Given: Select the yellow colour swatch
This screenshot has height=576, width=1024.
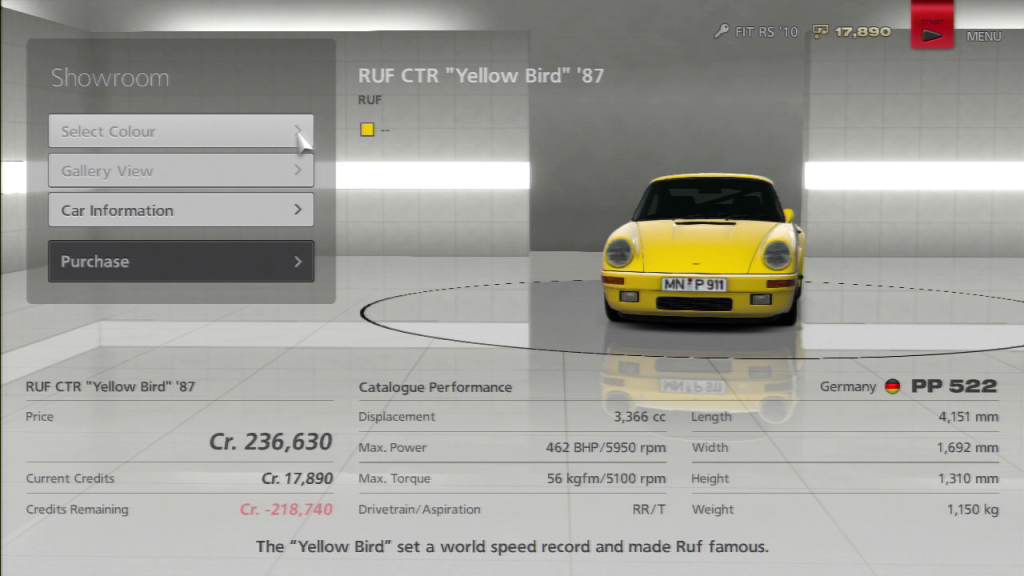Looking at the screenshot, I should [x=367, y=129].
